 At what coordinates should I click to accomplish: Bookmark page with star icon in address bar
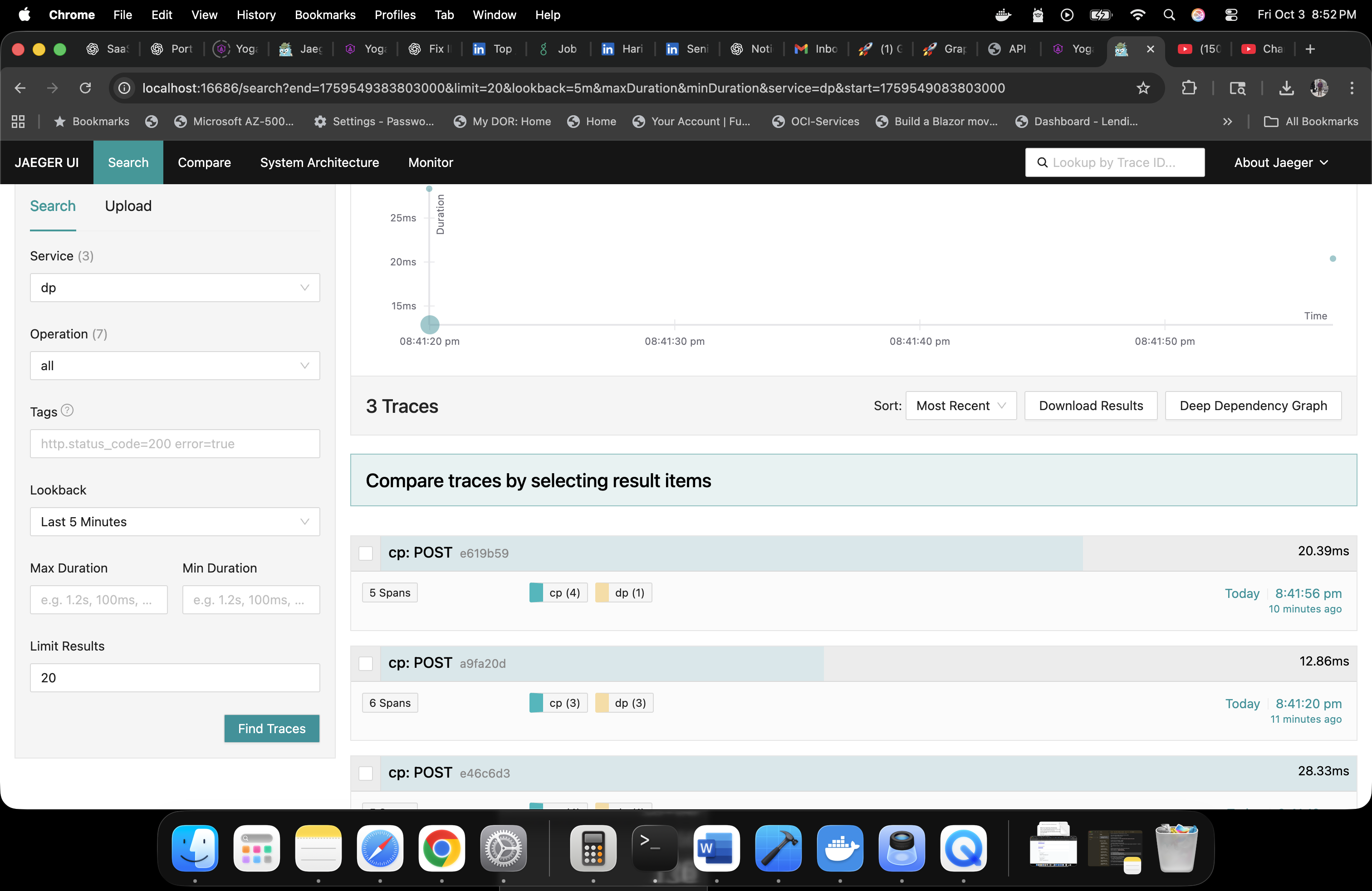click(1142, 88)
